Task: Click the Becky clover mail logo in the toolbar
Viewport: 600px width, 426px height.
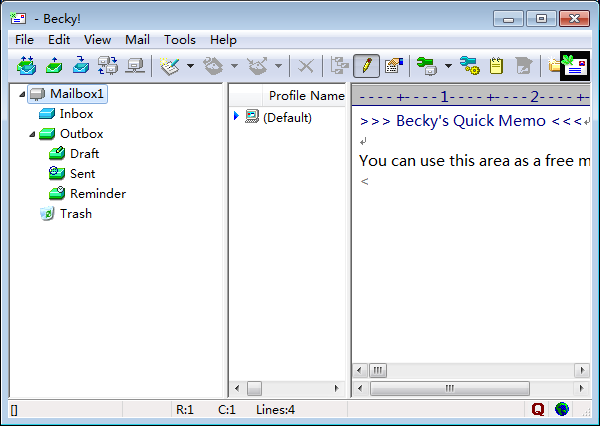Action: [575, 66]
